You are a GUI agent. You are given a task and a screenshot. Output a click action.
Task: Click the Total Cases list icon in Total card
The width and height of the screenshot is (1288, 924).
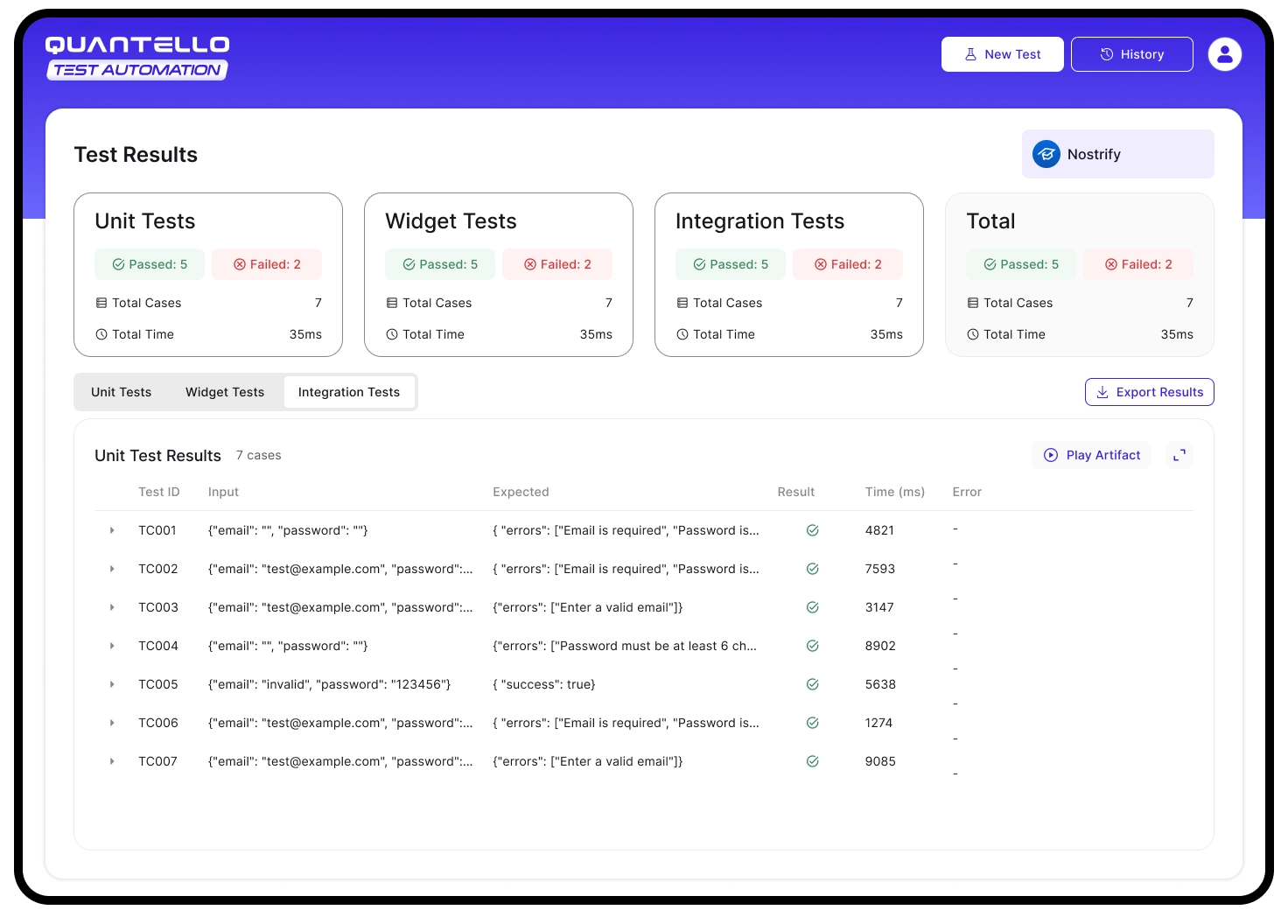pyautogui.click(x=973, y=303)
